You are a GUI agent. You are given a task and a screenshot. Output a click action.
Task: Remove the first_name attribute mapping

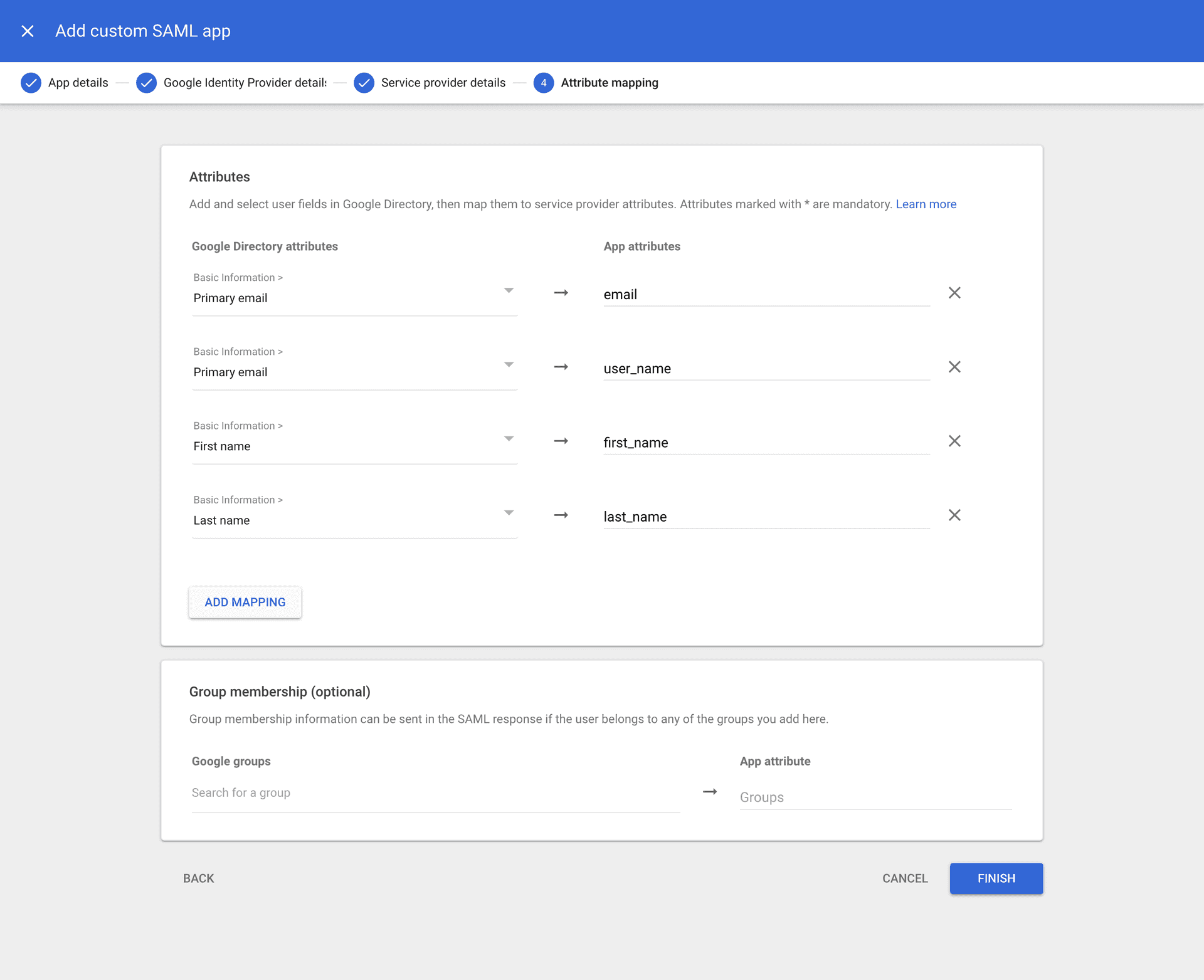click(x=954, y=441)
